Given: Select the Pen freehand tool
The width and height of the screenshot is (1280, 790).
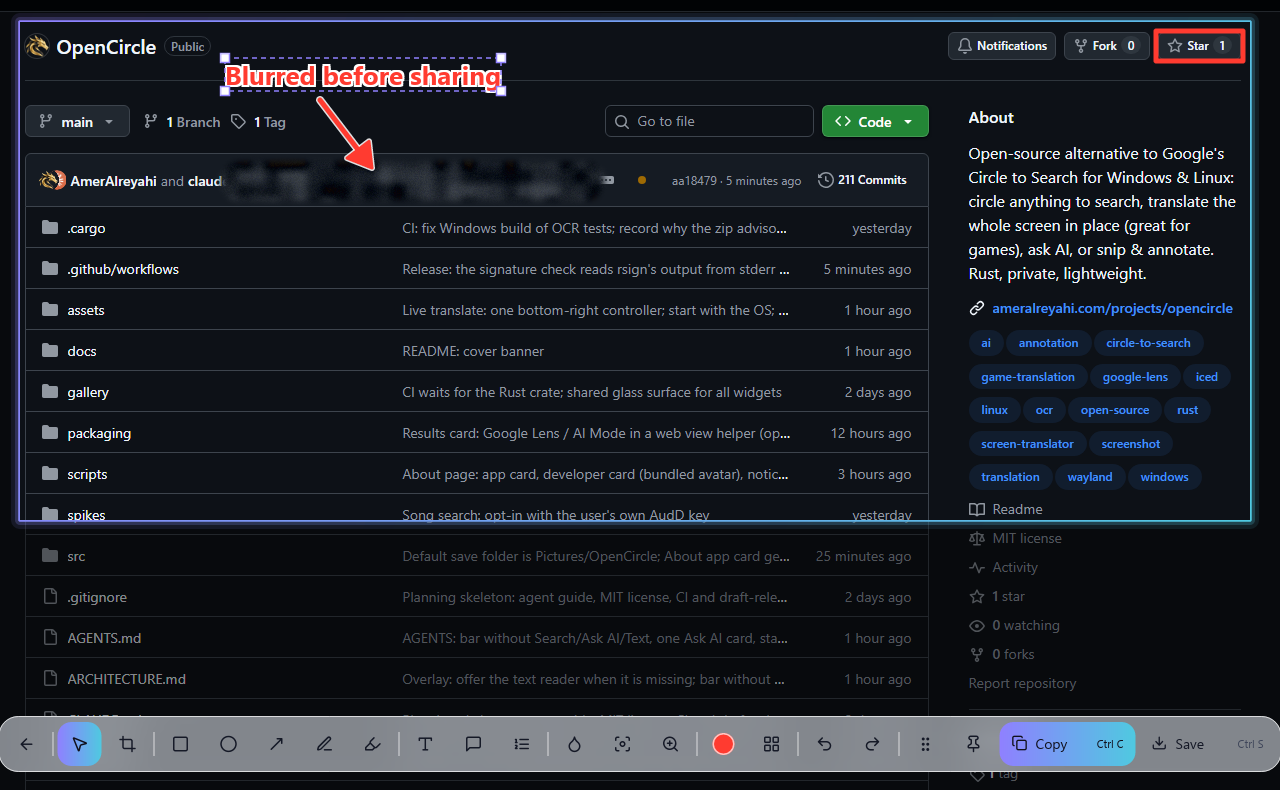Looking at the screenshot, I should 324,744.
